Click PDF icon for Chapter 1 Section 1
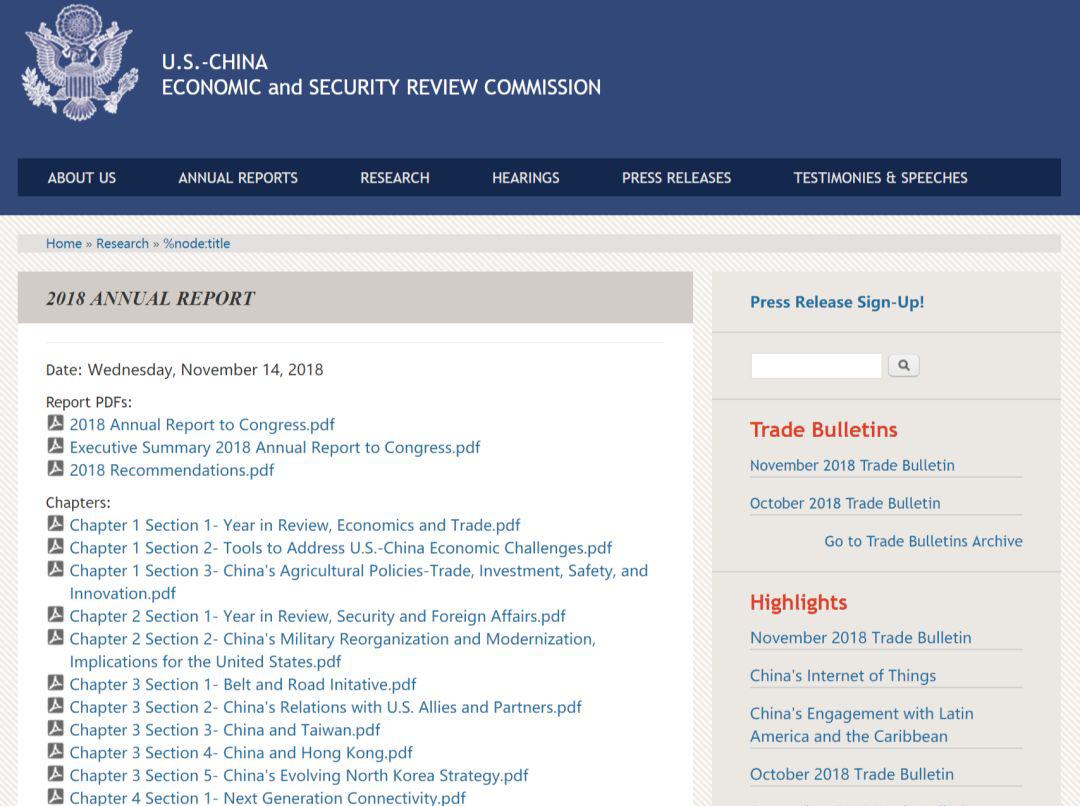The image size is (1080, 806). tap(56, 524)
